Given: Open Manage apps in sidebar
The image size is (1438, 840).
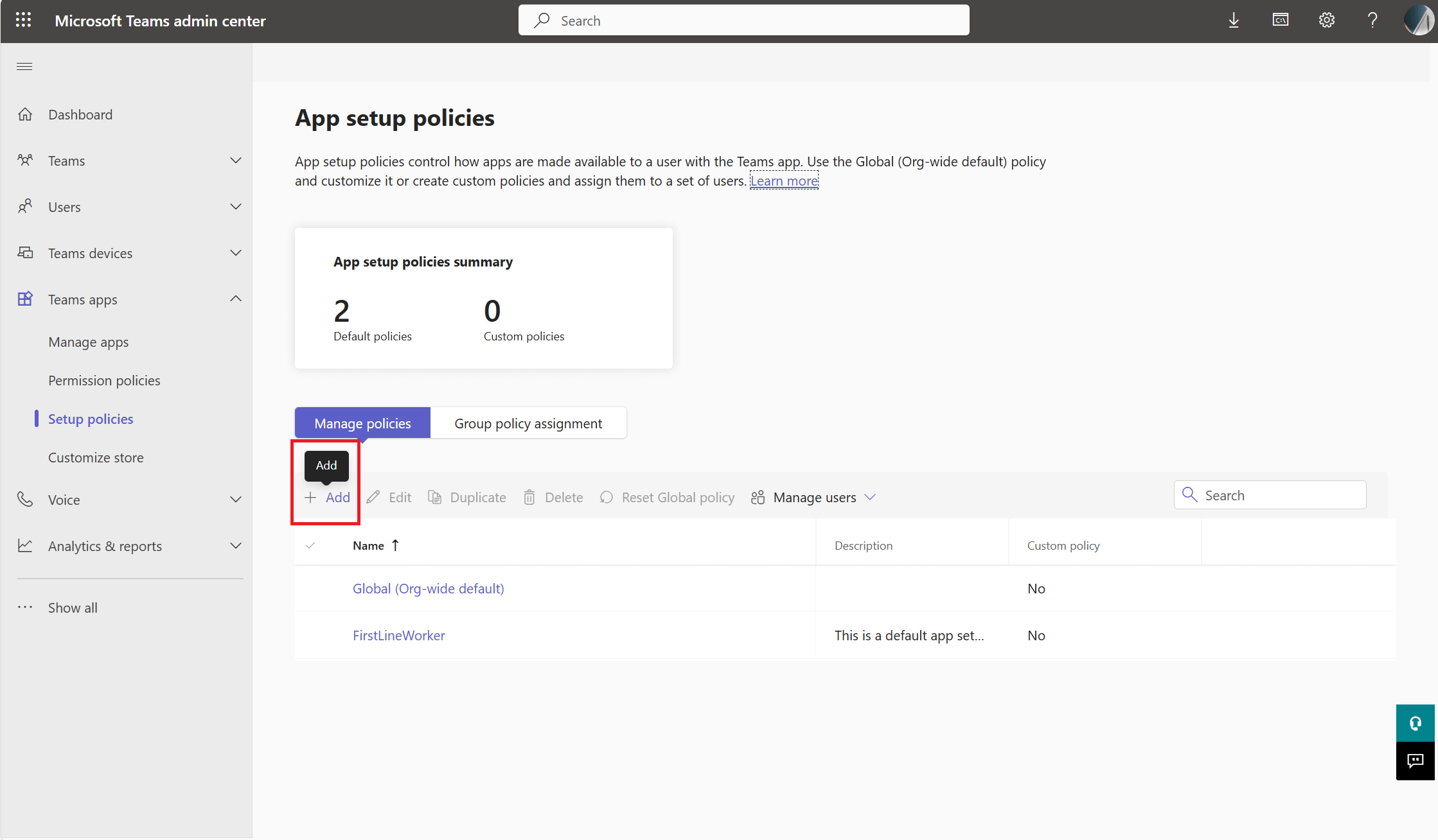Looking at the screenshot, I should click(89, 342).
